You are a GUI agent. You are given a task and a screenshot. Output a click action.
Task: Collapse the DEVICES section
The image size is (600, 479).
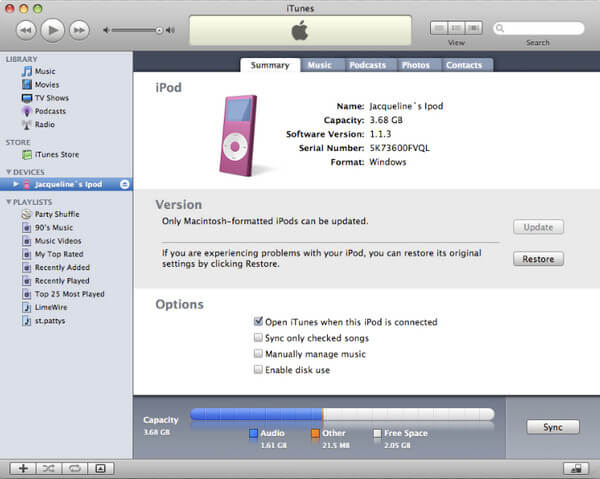[x=8, y=172]
